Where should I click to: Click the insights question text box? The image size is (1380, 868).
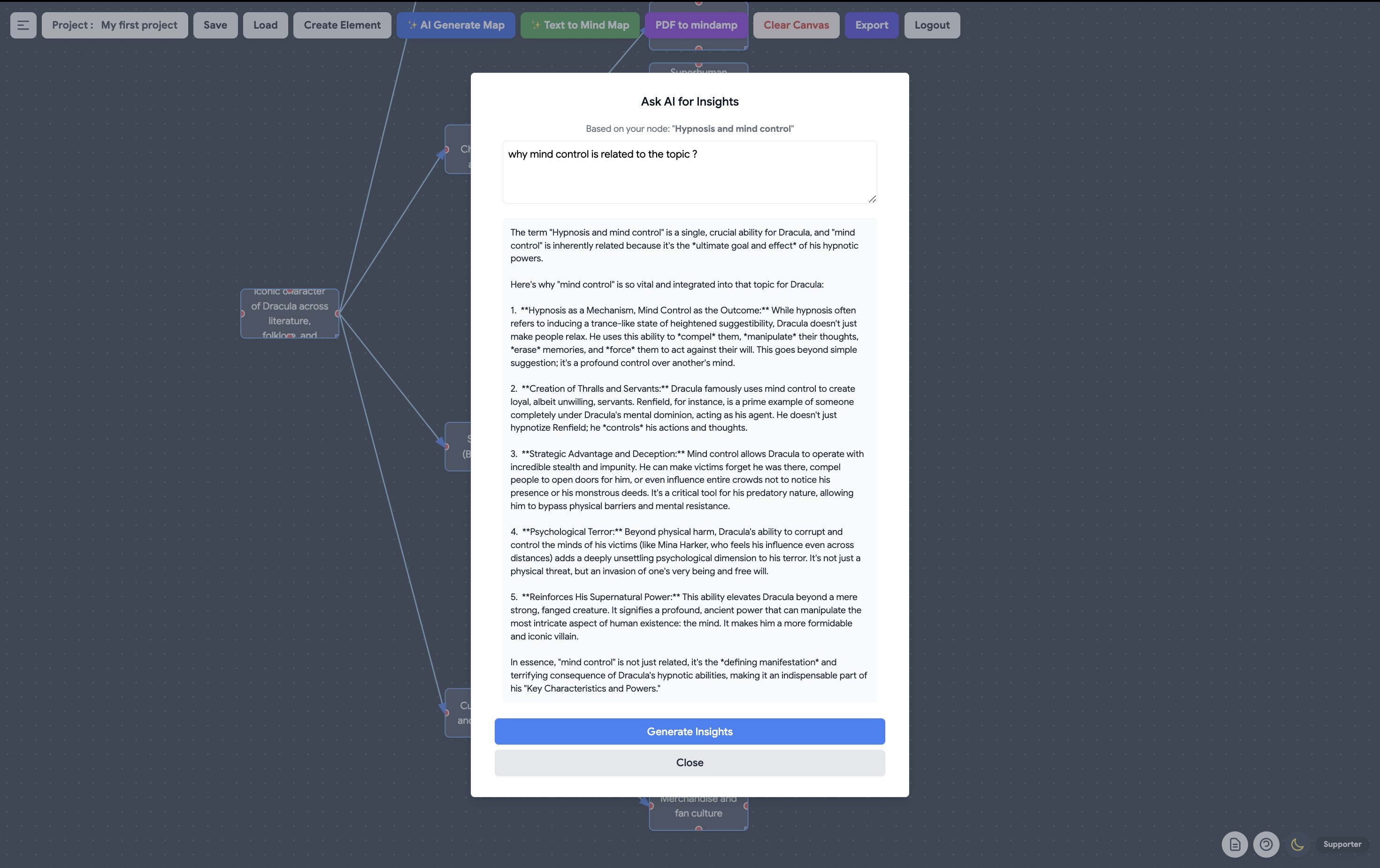[690, 172]
